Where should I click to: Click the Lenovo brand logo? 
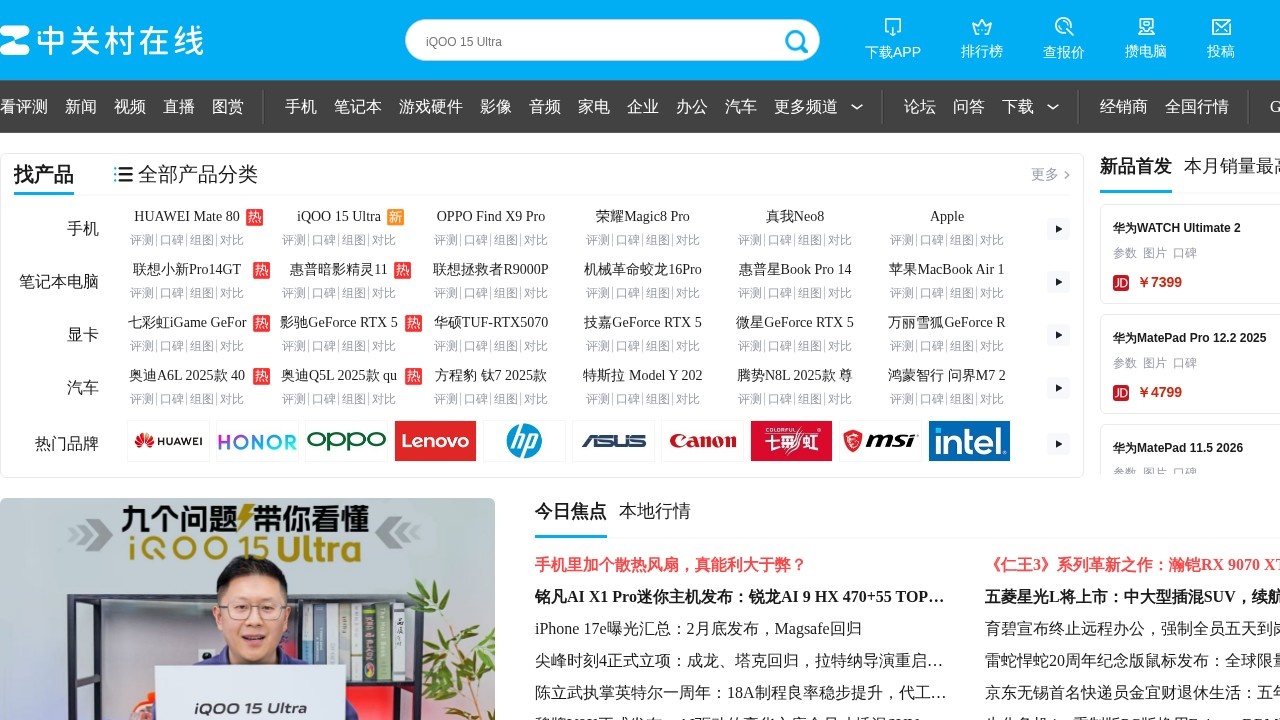pyautogui.click(x=435, y=441)
